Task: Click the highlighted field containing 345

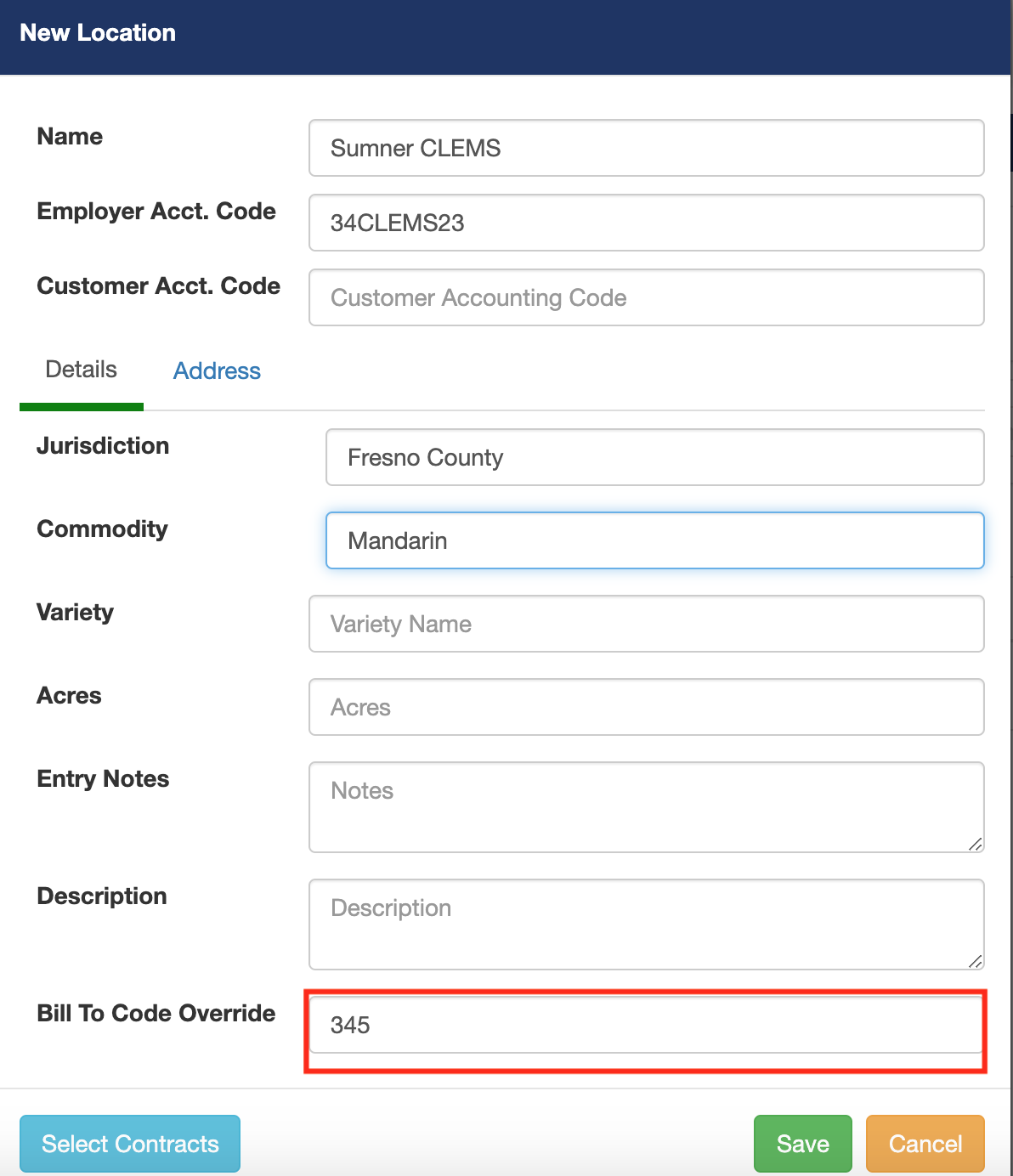Action: pos(646,1026)
